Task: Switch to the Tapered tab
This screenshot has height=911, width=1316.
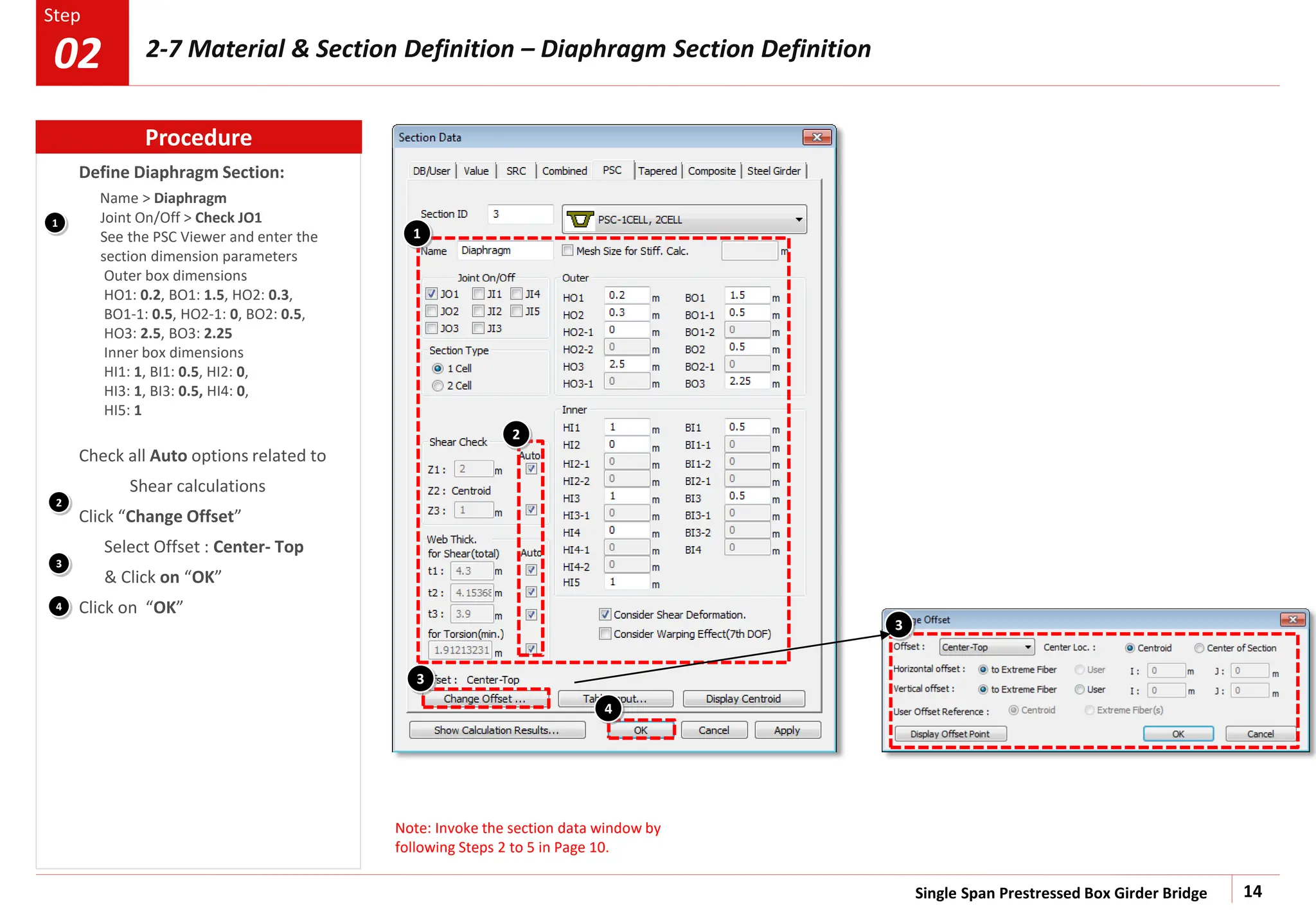Action: point(657,171)
